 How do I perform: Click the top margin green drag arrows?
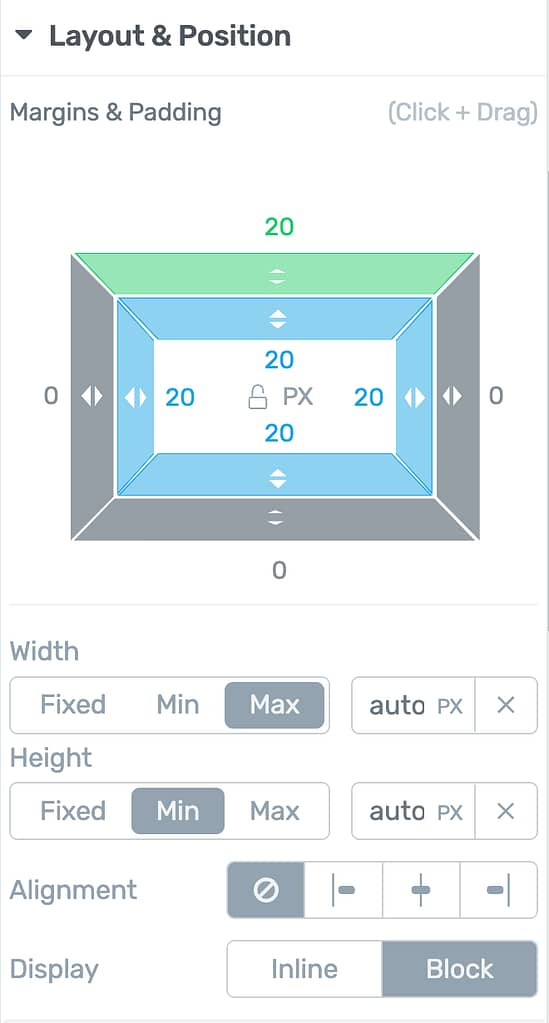pyautogui.click(x=278, y=276)
